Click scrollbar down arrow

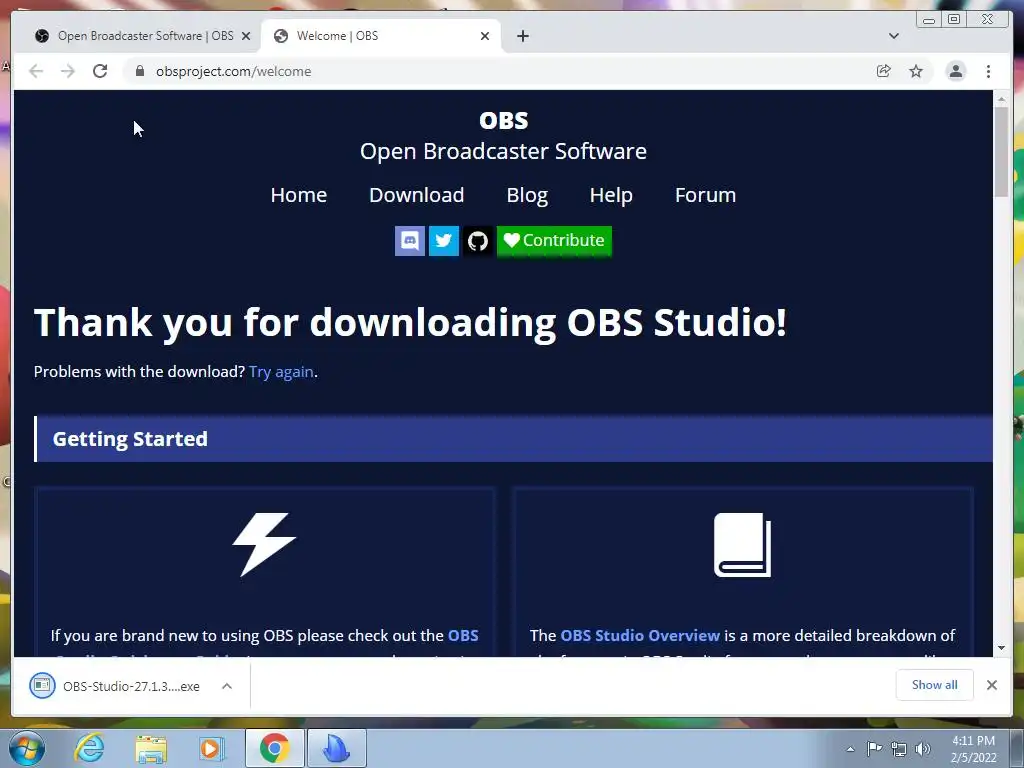click(1001, 648)
